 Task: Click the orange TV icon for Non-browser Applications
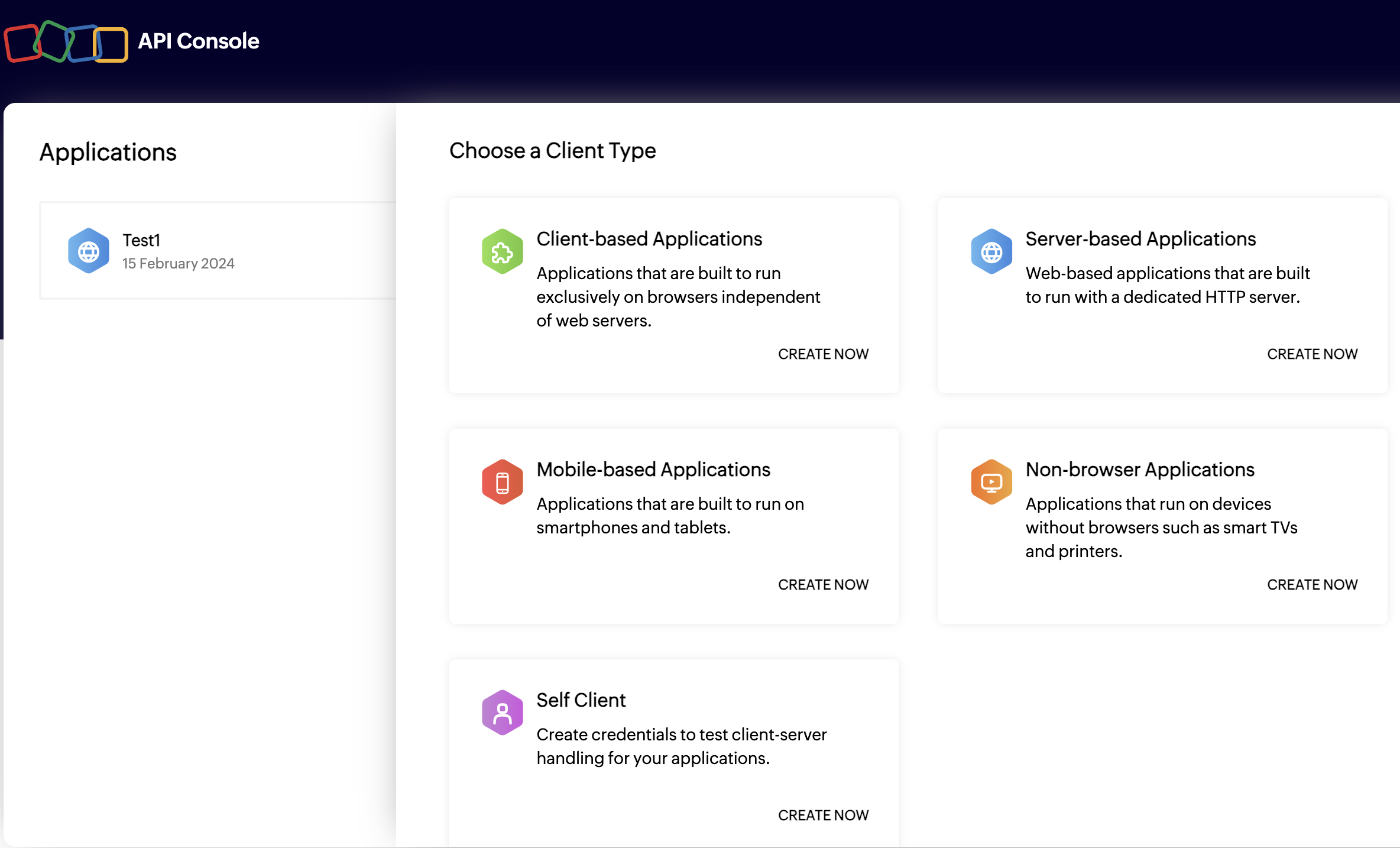coord(991,481)
